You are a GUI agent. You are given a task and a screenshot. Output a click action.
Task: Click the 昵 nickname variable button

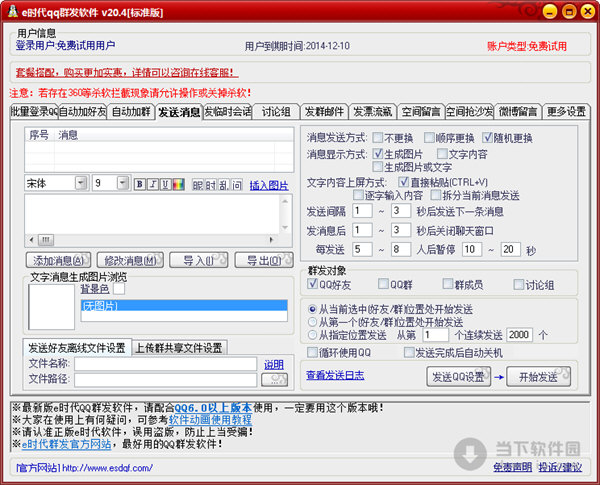click(x=198, y=185)
